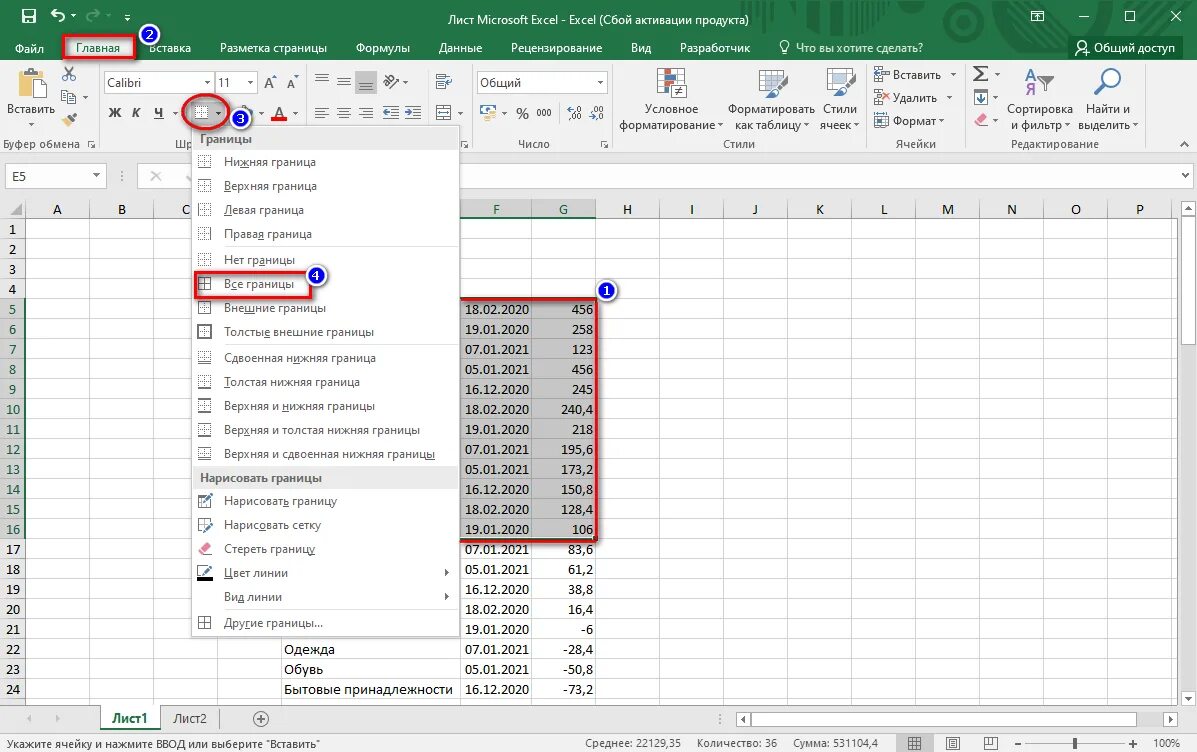Switch to the Лист2 sheet tab

[x=189, y=718]
